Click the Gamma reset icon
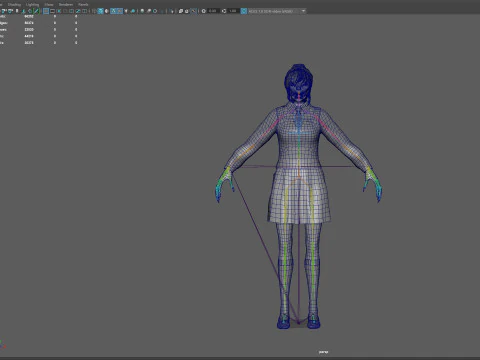The height and width of the screenshot is (360, 480). click(224, 11)
